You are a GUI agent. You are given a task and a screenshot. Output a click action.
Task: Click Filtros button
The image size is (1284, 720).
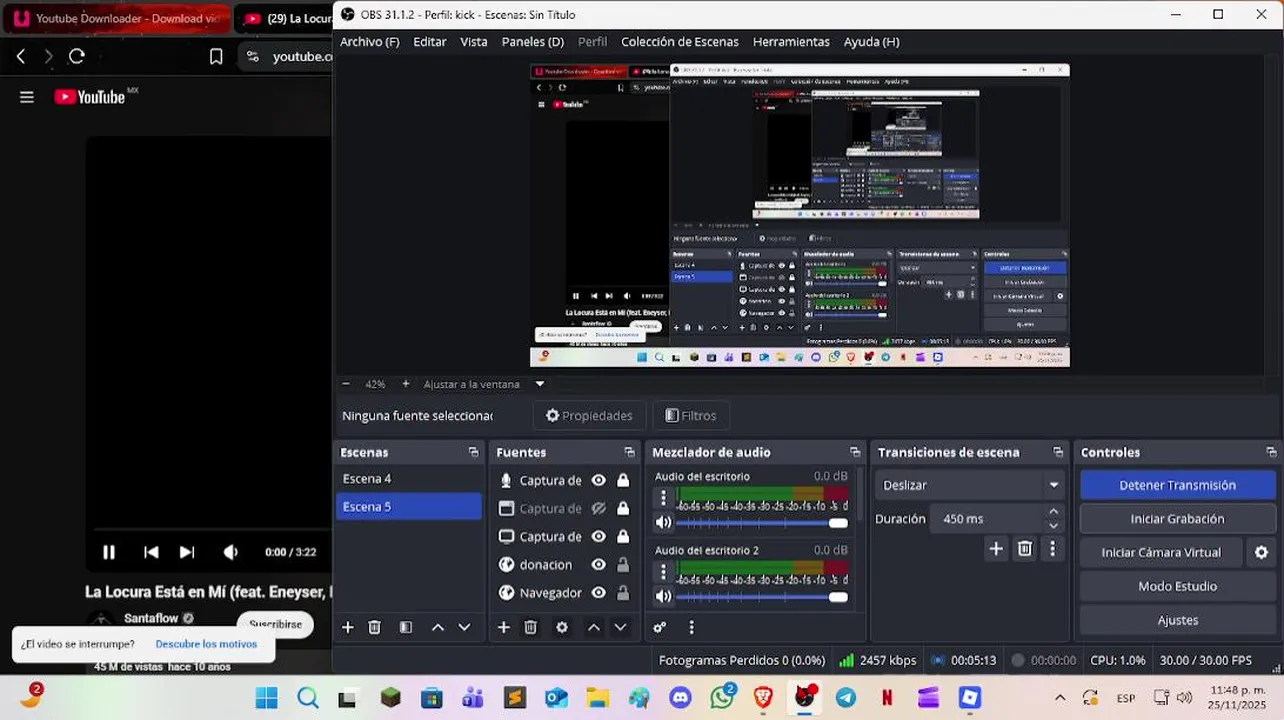pyautogui.click(x=690, y=415)
